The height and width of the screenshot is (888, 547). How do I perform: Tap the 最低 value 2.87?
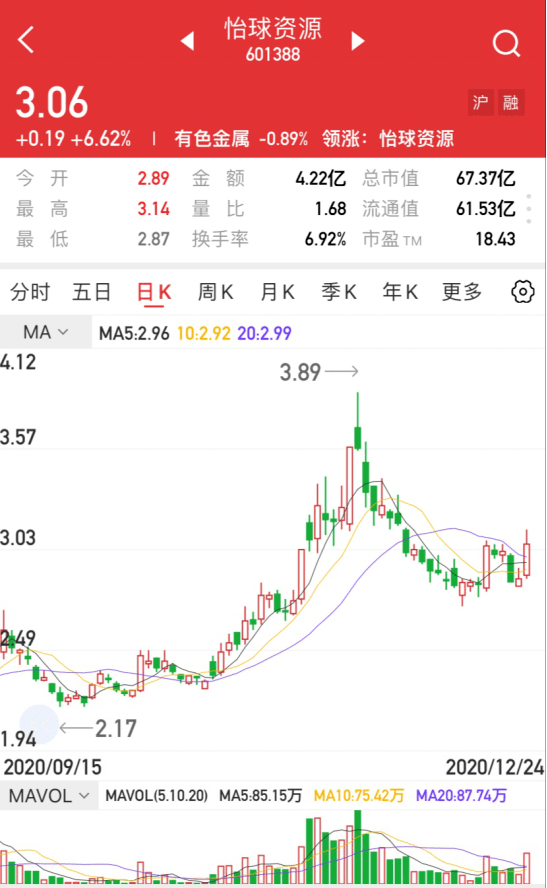click(x=153, y=239)
